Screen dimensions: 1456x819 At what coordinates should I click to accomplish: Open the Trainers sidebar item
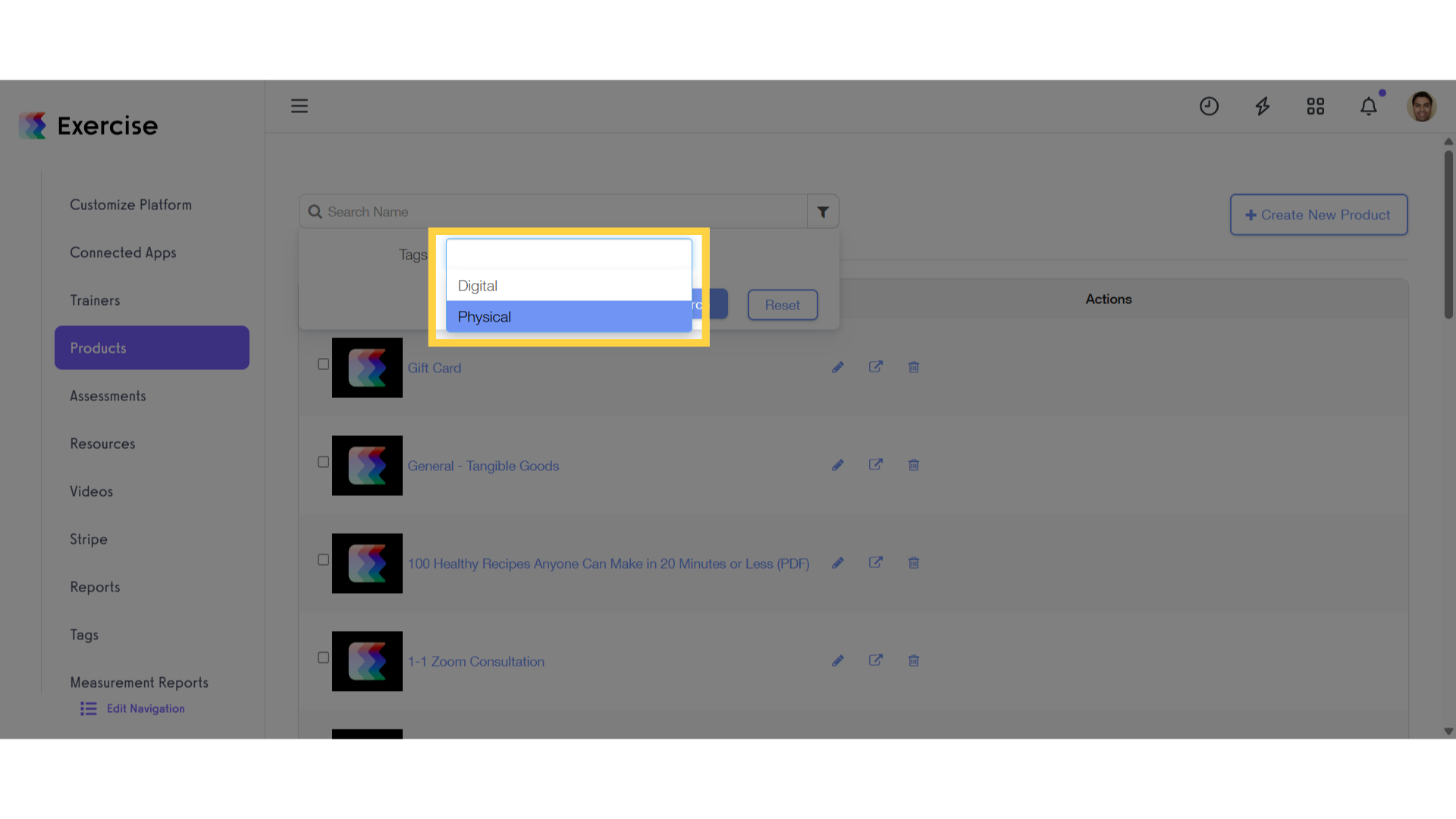(x=95, y=300)
